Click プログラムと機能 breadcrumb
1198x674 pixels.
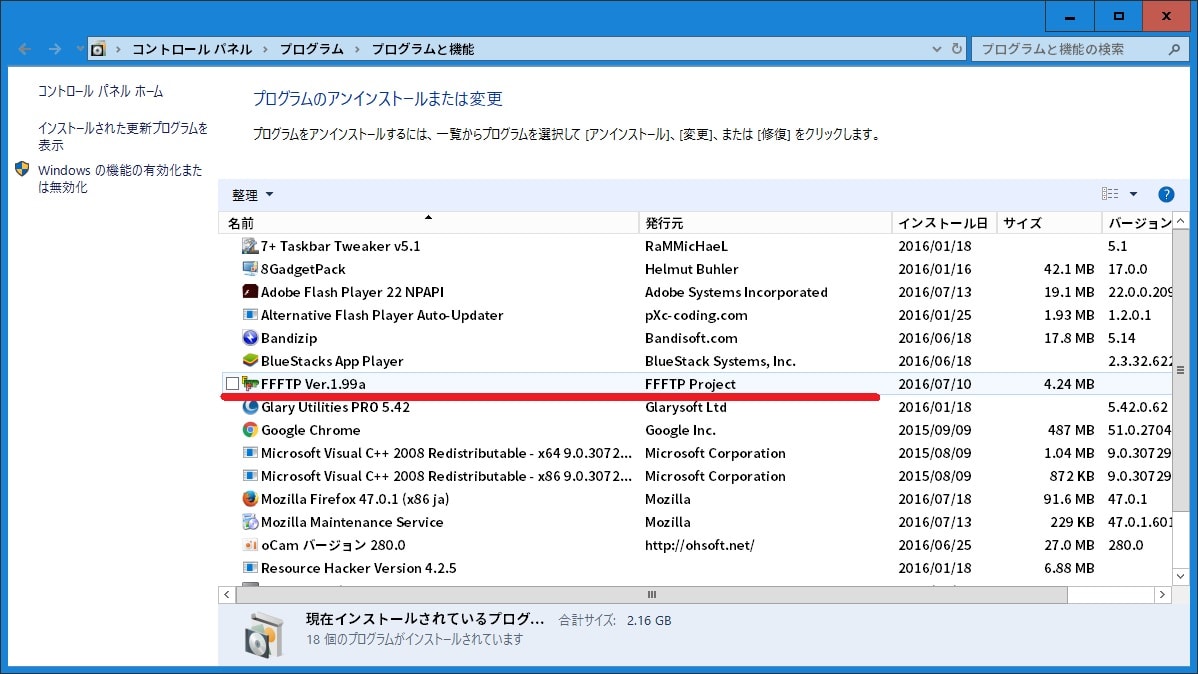click(423, 49)
